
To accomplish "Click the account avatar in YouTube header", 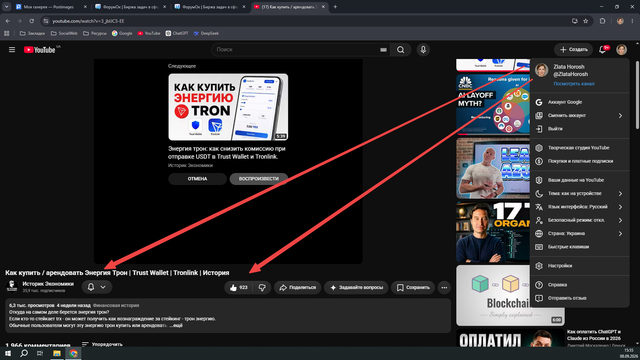I will 622,50.
